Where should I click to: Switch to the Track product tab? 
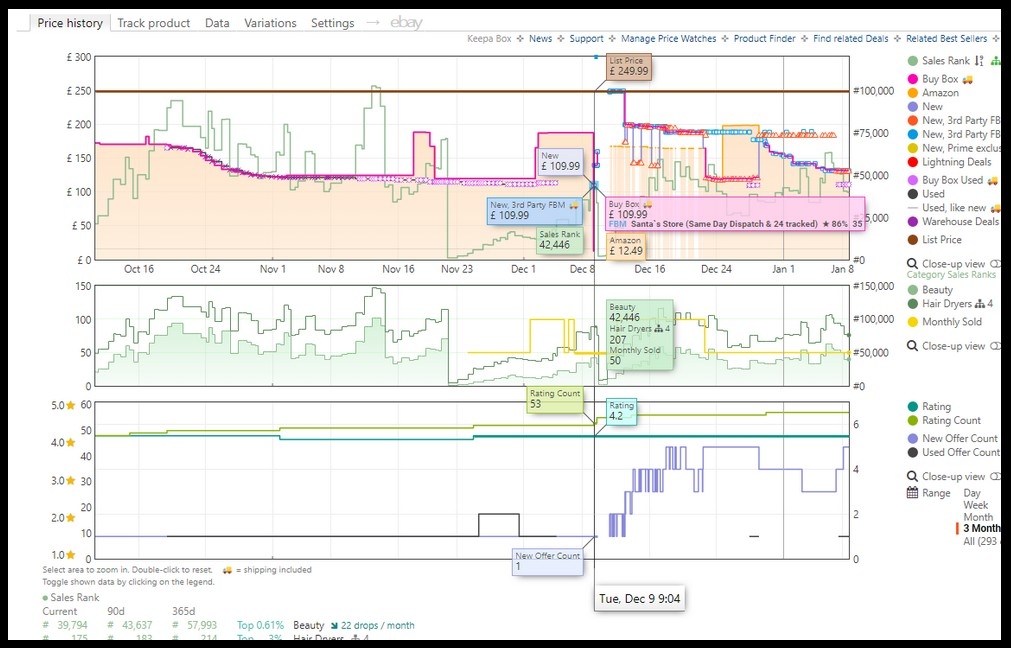click(154, 23)
